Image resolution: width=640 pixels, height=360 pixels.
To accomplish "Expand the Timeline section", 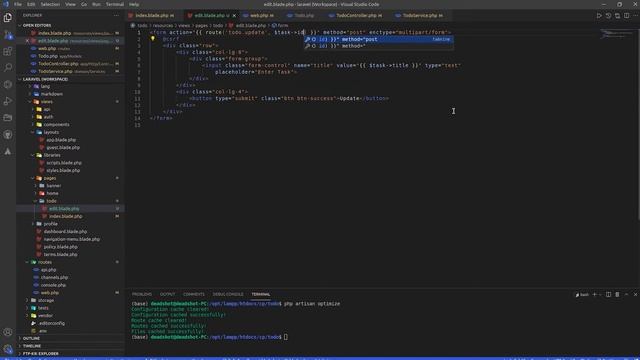I will (32, 346).
